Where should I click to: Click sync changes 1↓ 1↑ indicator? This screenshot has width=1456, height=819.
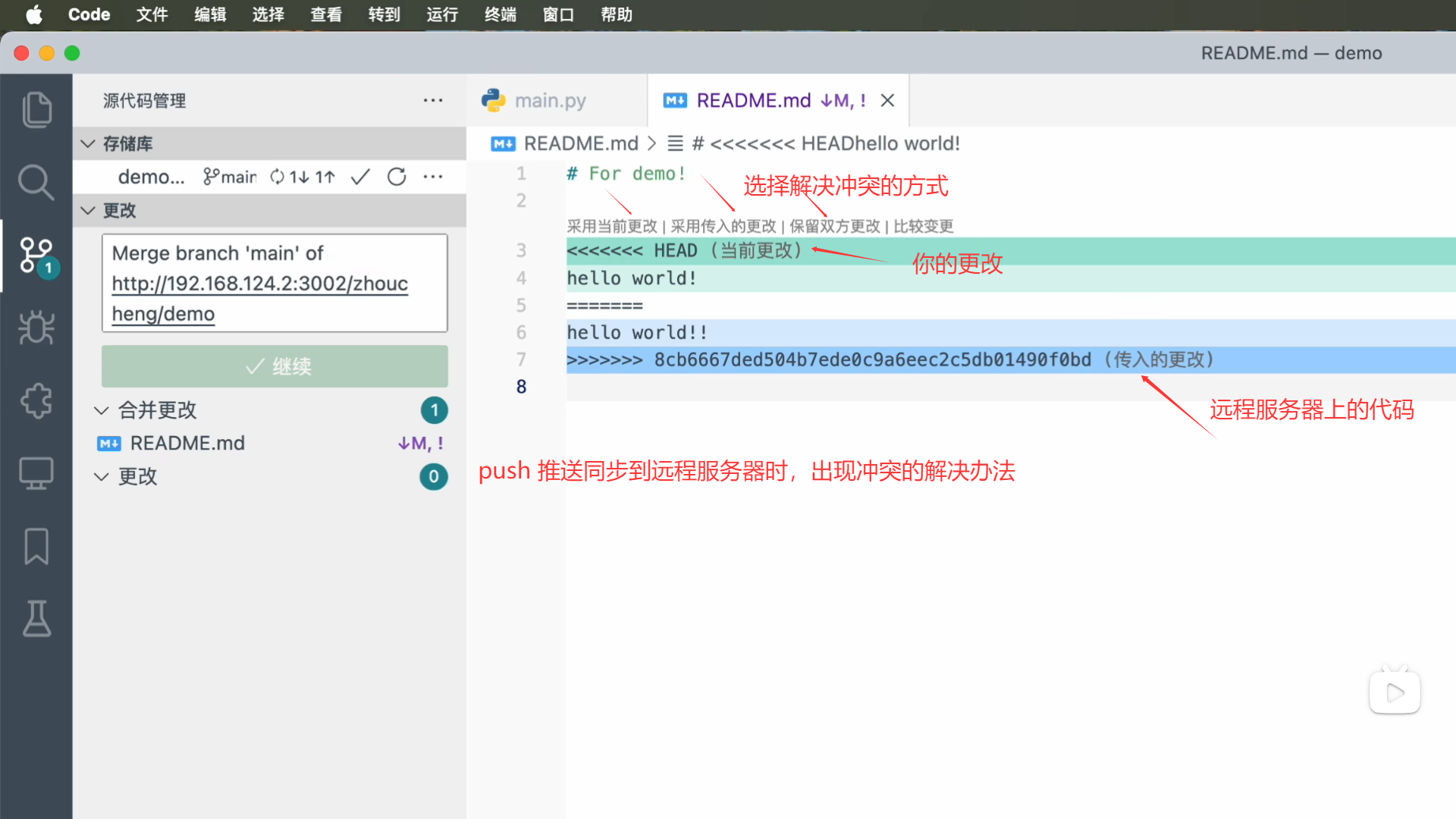303,177
